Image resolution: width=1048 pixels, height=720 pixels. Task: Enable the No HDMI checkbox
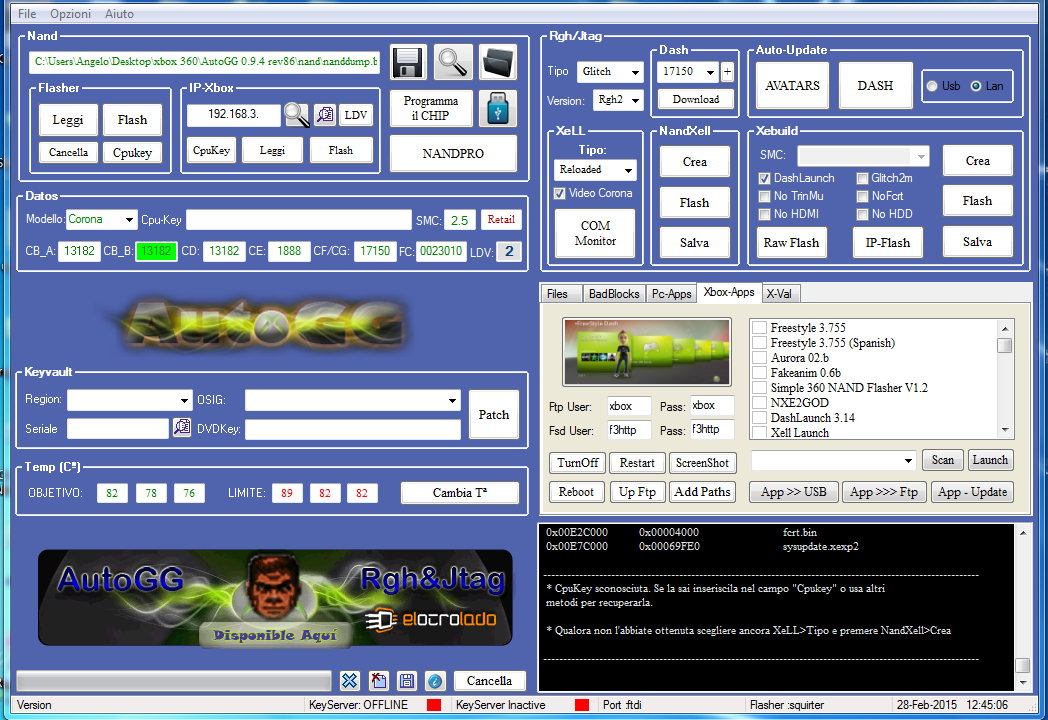(765, 215)
